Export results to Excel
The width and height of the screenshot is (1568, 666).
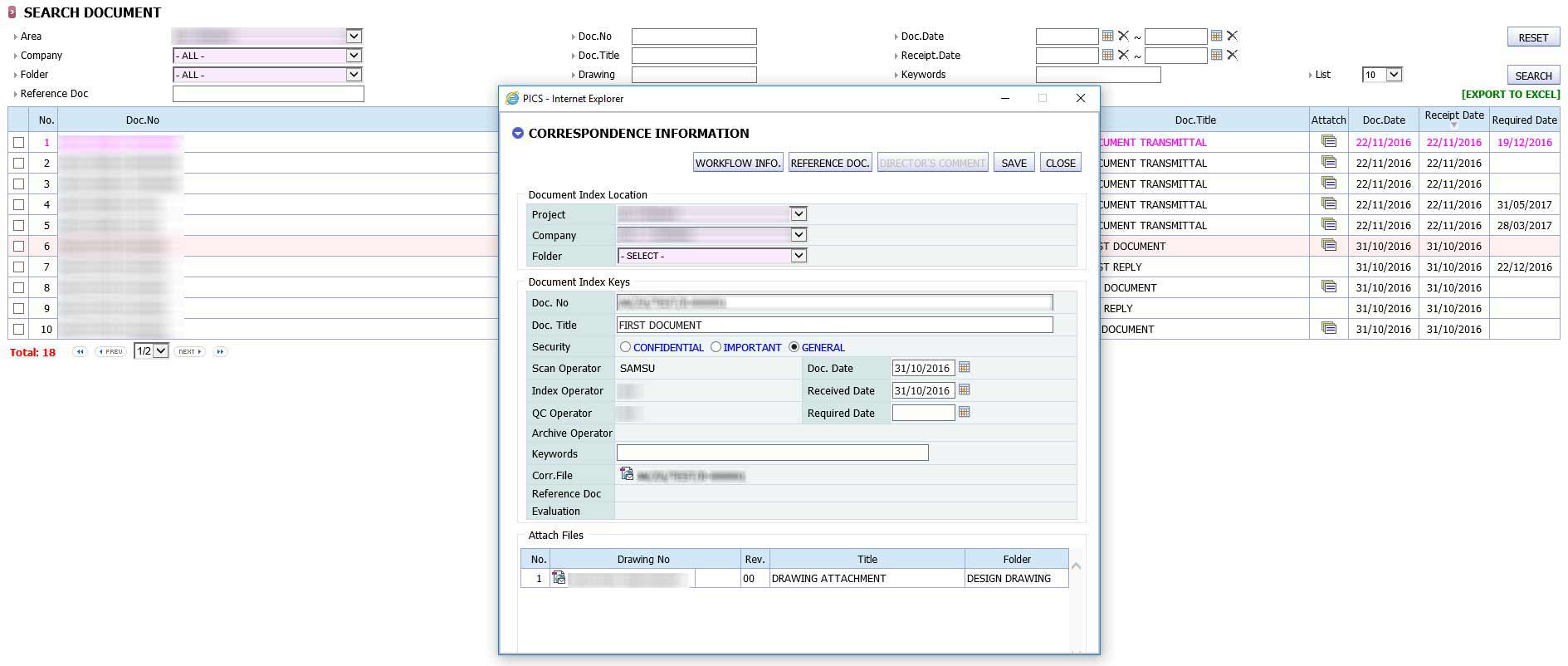coord(1510,94)
